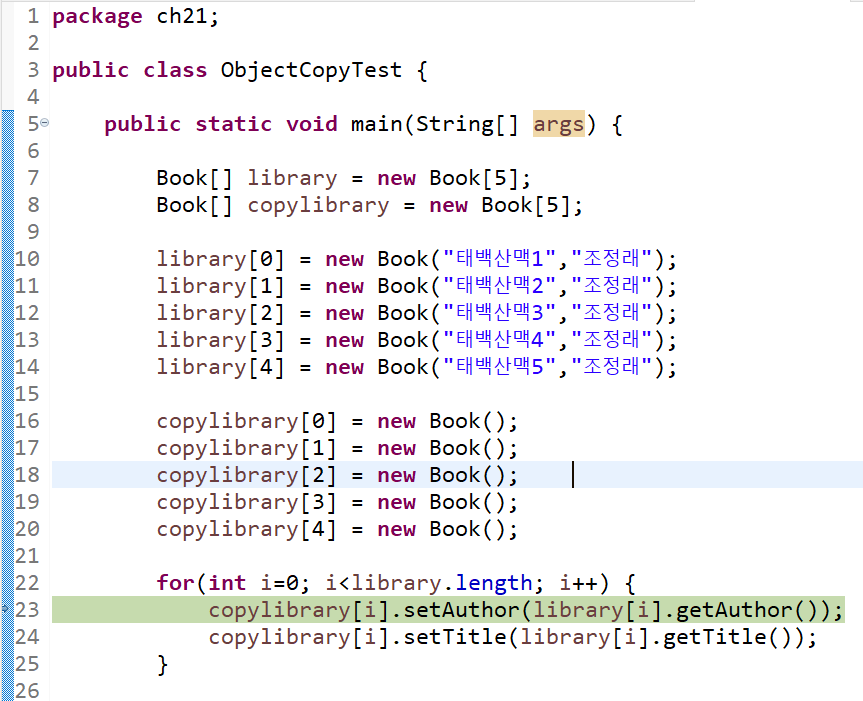Click the instruction pointer arrow at line 23
Viewport: 863px width, 701px height.
click(6, 609)
